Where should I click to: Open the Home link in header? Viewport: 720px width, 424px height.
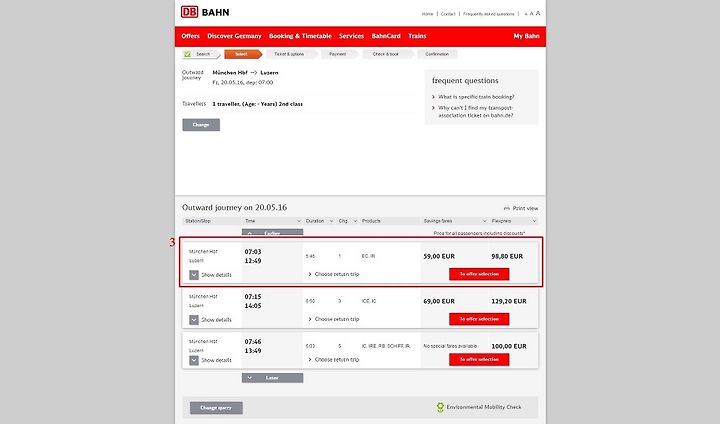[428, 14]
